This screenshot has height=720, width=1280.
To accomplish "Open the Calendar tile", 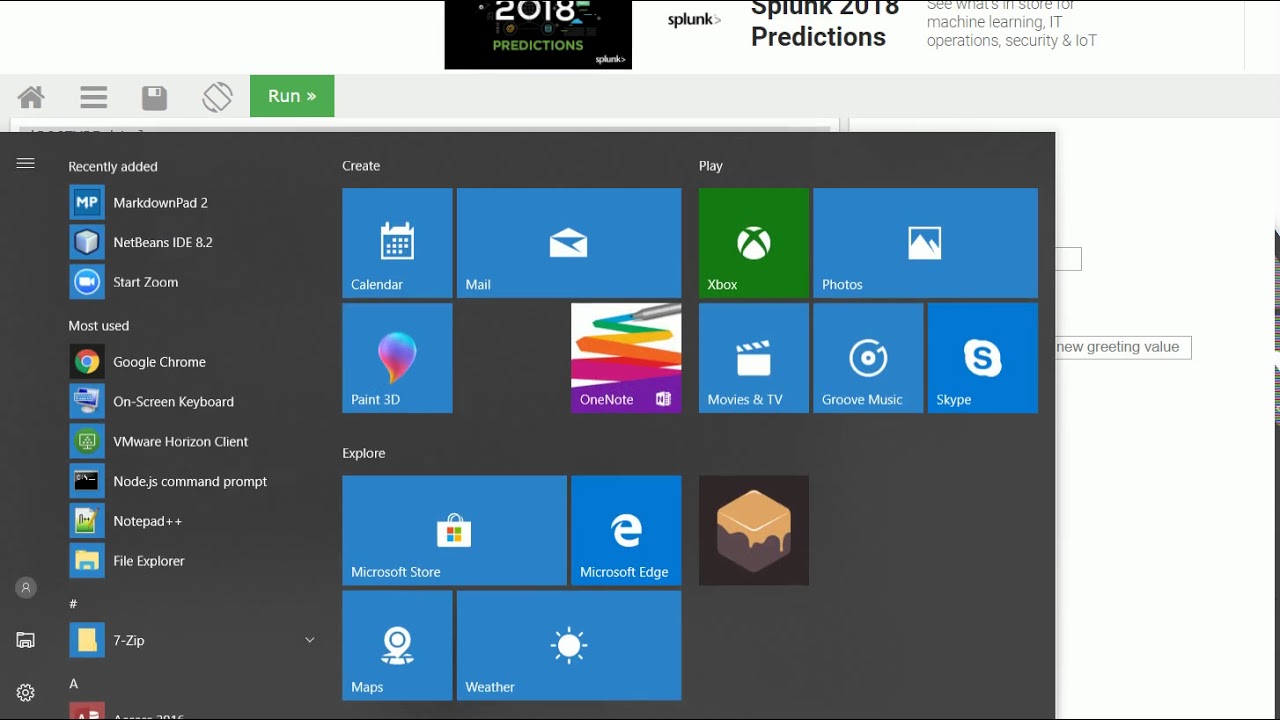I will point(397,243).
